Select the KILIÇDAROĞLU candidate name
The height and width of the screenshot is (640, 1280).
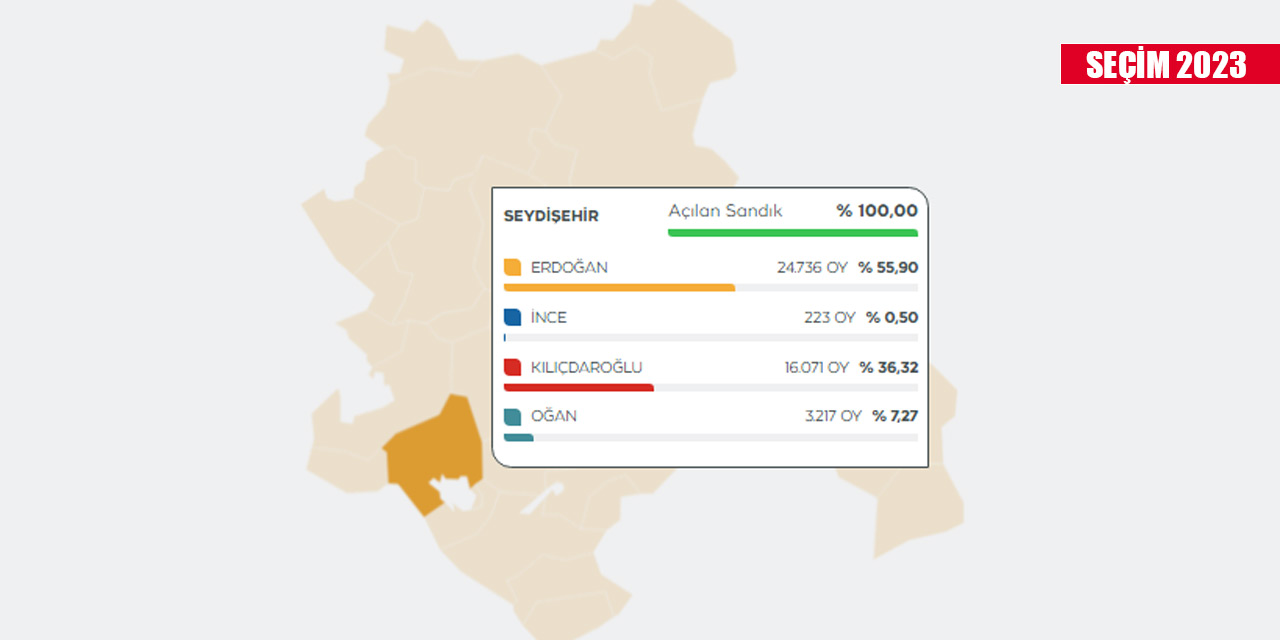pos(587,367)
